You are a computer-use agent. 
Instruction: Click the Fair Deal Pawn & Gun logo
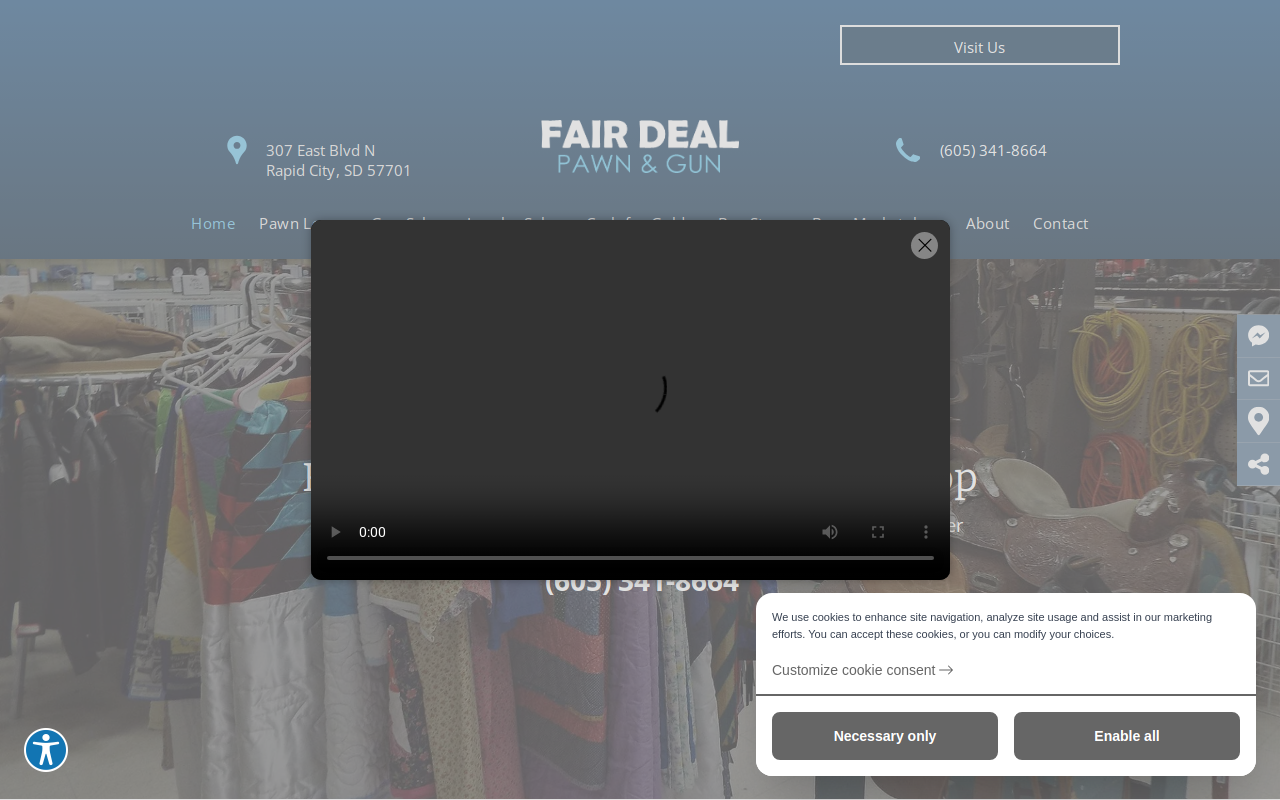[x=640, y=147]
